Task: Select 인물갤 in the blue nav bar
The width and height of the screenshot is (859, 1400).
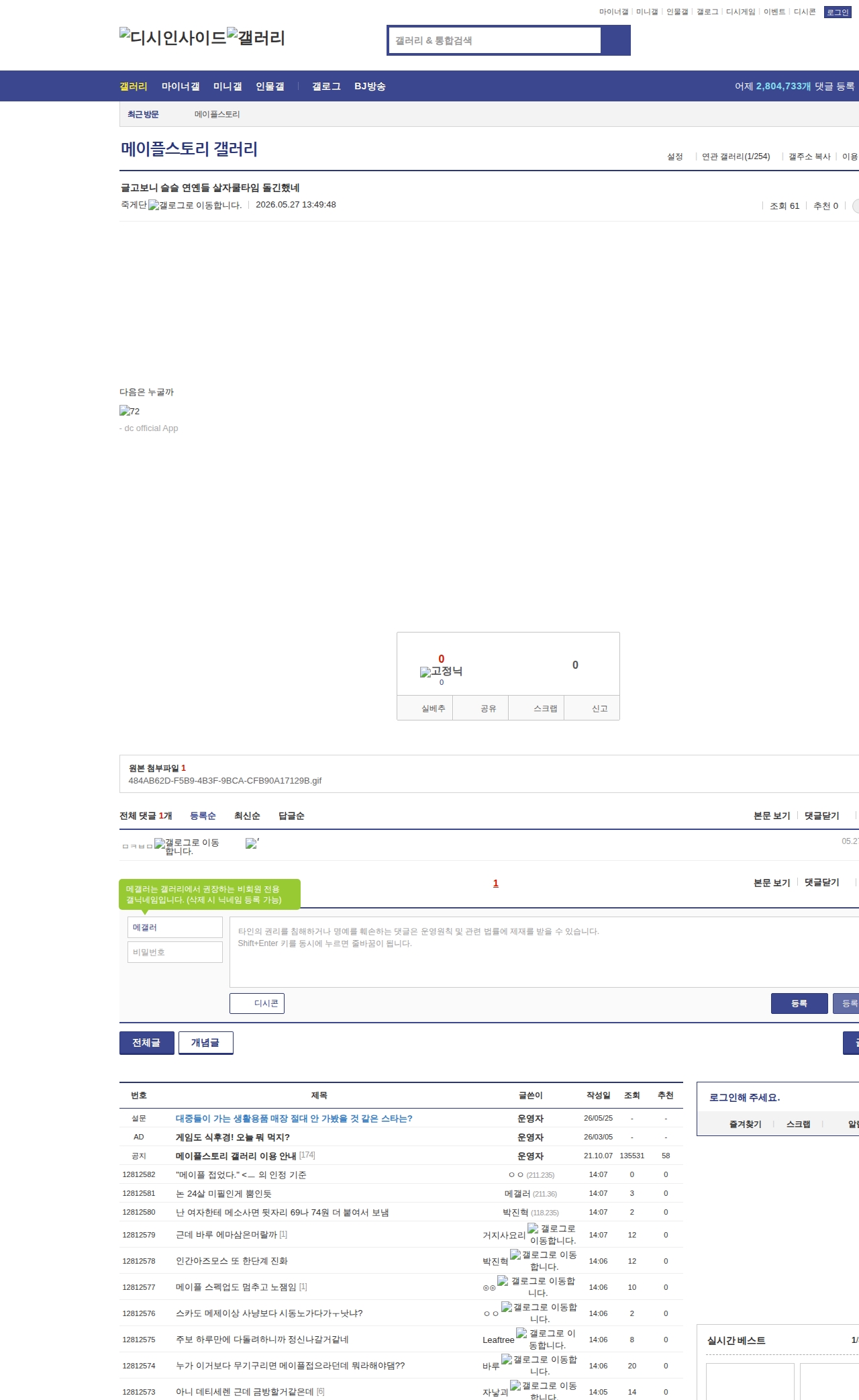Action: [x=270, y=86]
